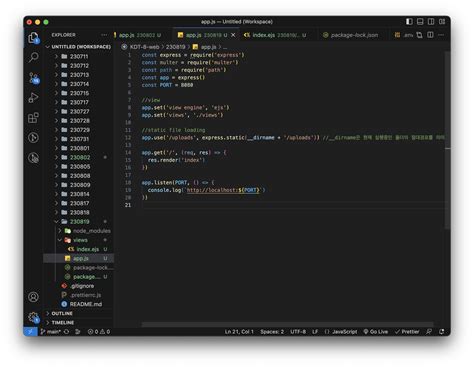Open index.ejs in the file tree

click(x=79, y=249)
